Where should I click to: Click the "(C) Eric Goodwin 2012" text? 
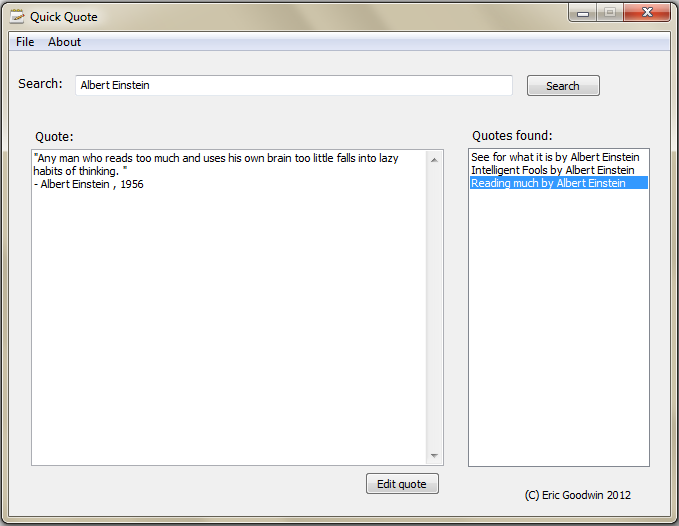[578, 495]
